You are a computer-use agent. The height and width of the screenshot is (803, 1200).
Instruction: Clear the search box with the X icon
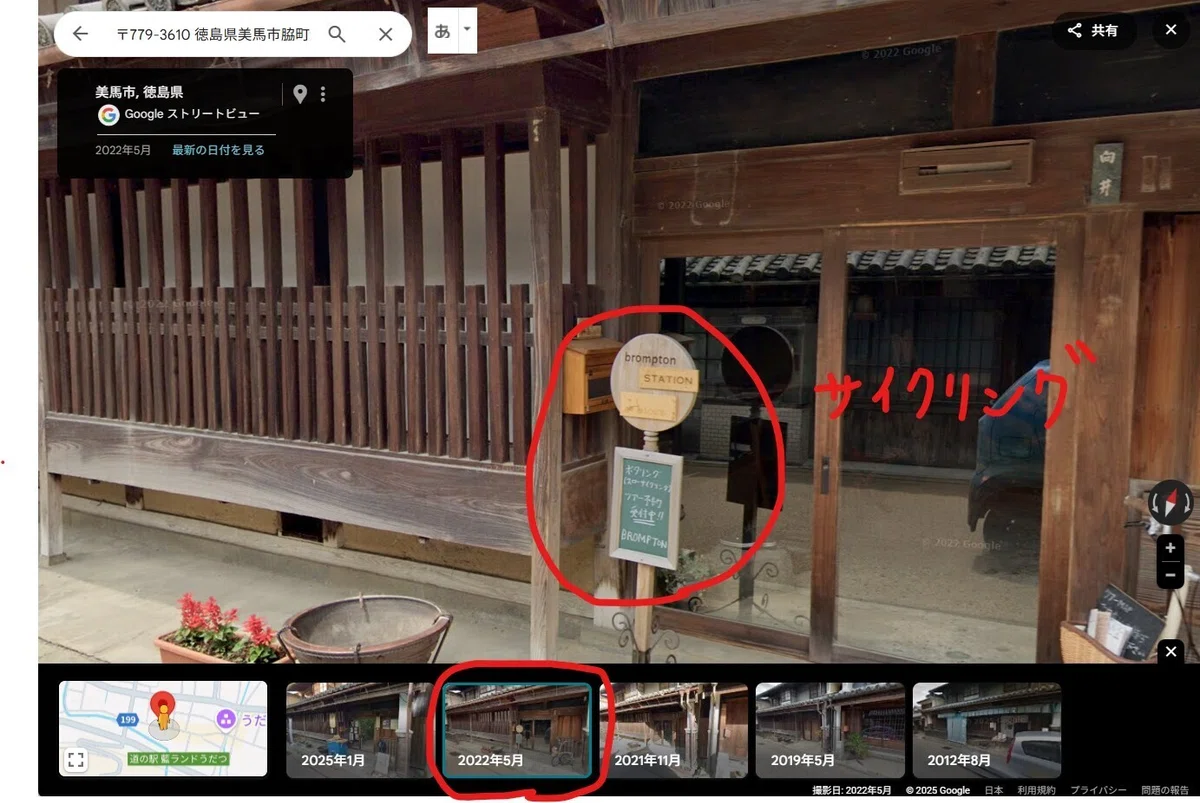tap(385, 34)
